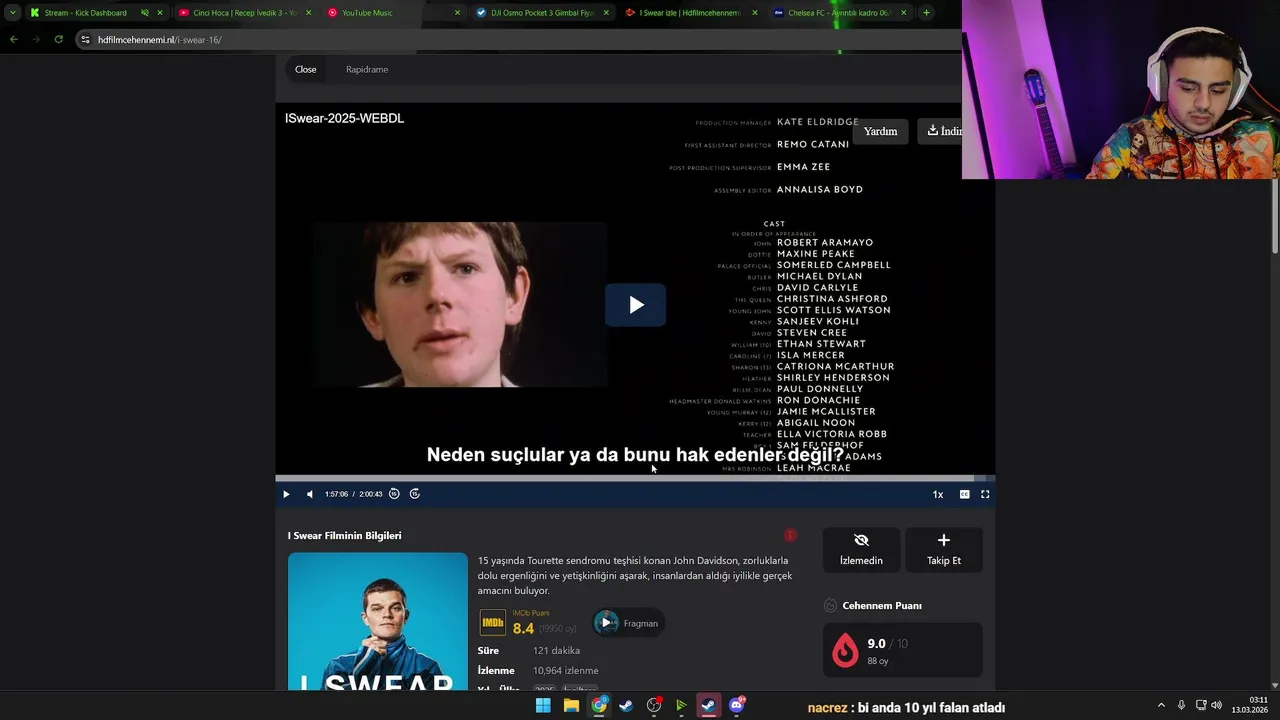Open a new browser tab
Screen dimensions: 1280x720
coord(926,13)
